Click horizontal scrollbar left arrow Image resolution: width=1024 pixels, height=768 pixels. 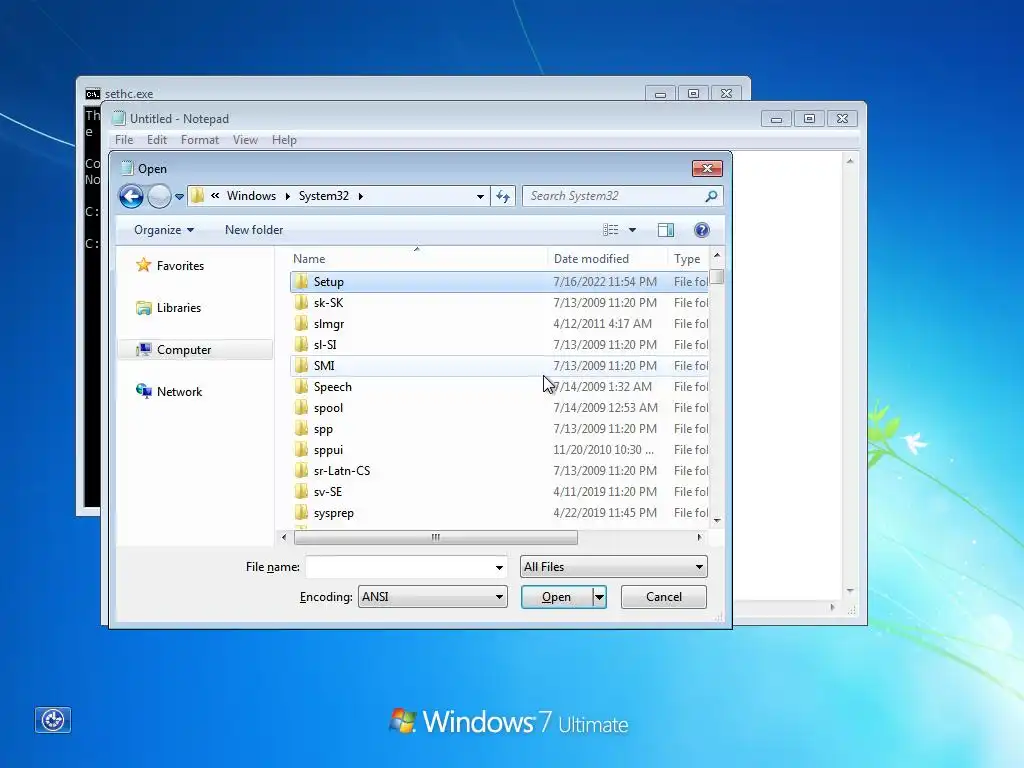tap(284, 537)
